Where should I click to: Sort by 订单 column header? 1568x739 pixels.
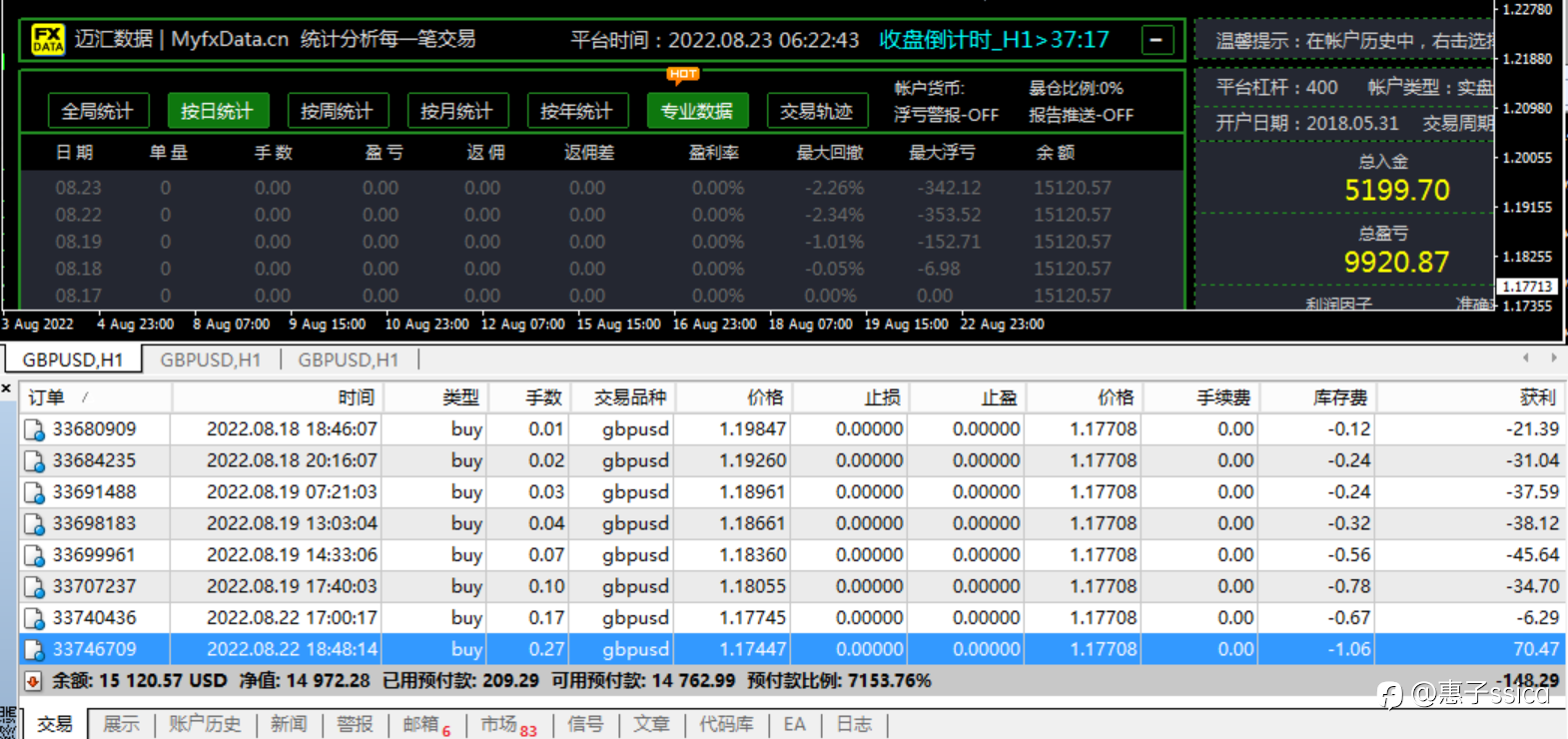click(96, 397)
